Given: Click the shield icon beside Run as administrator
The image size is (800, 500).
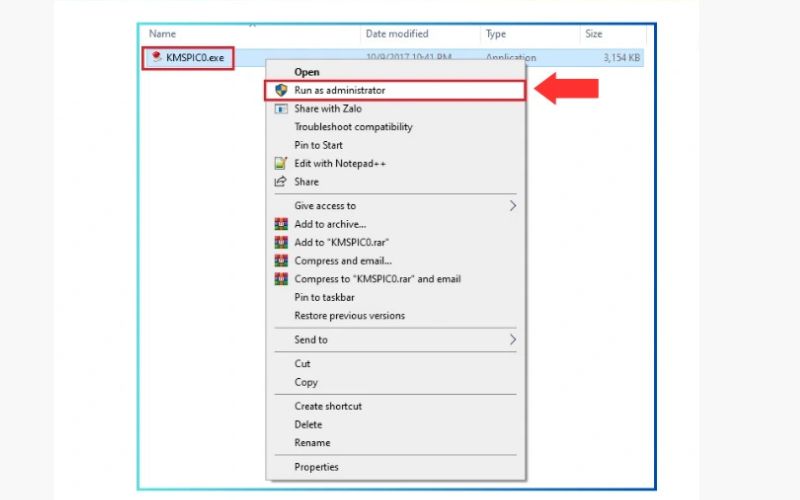Looking at the screenshot, I should pos(281,90).
